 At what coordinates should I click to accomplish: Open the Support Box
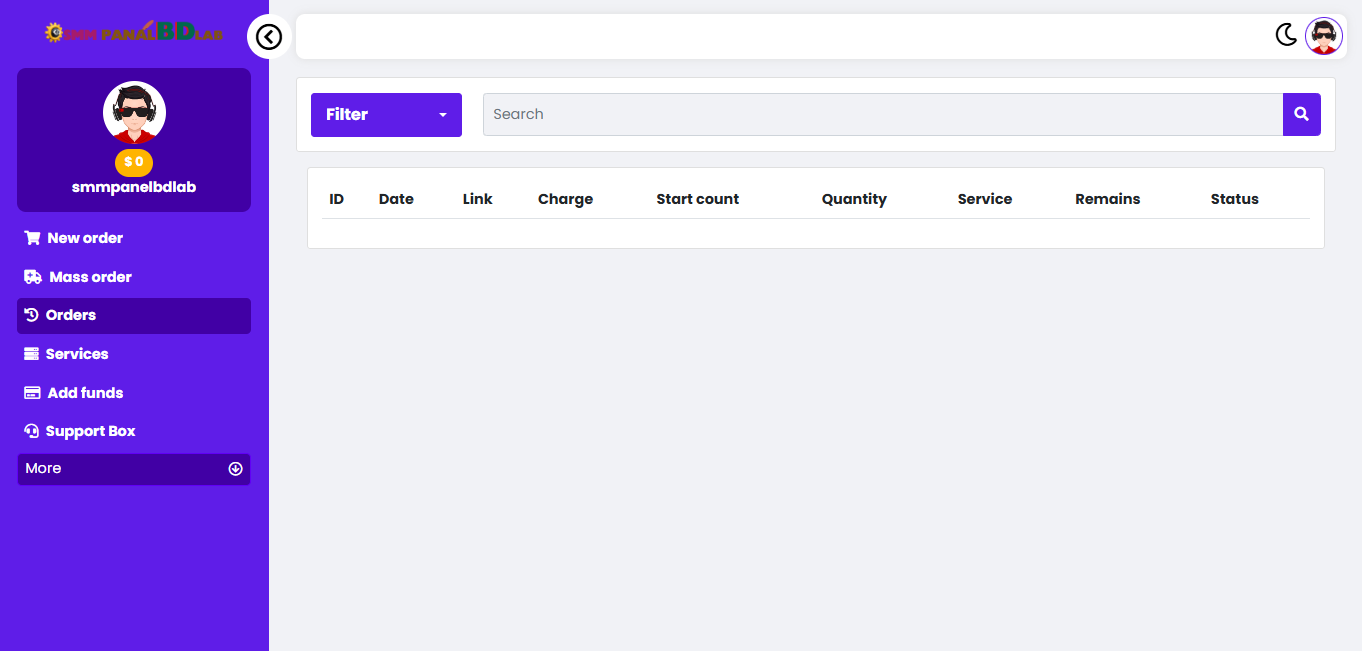[90, 431]
